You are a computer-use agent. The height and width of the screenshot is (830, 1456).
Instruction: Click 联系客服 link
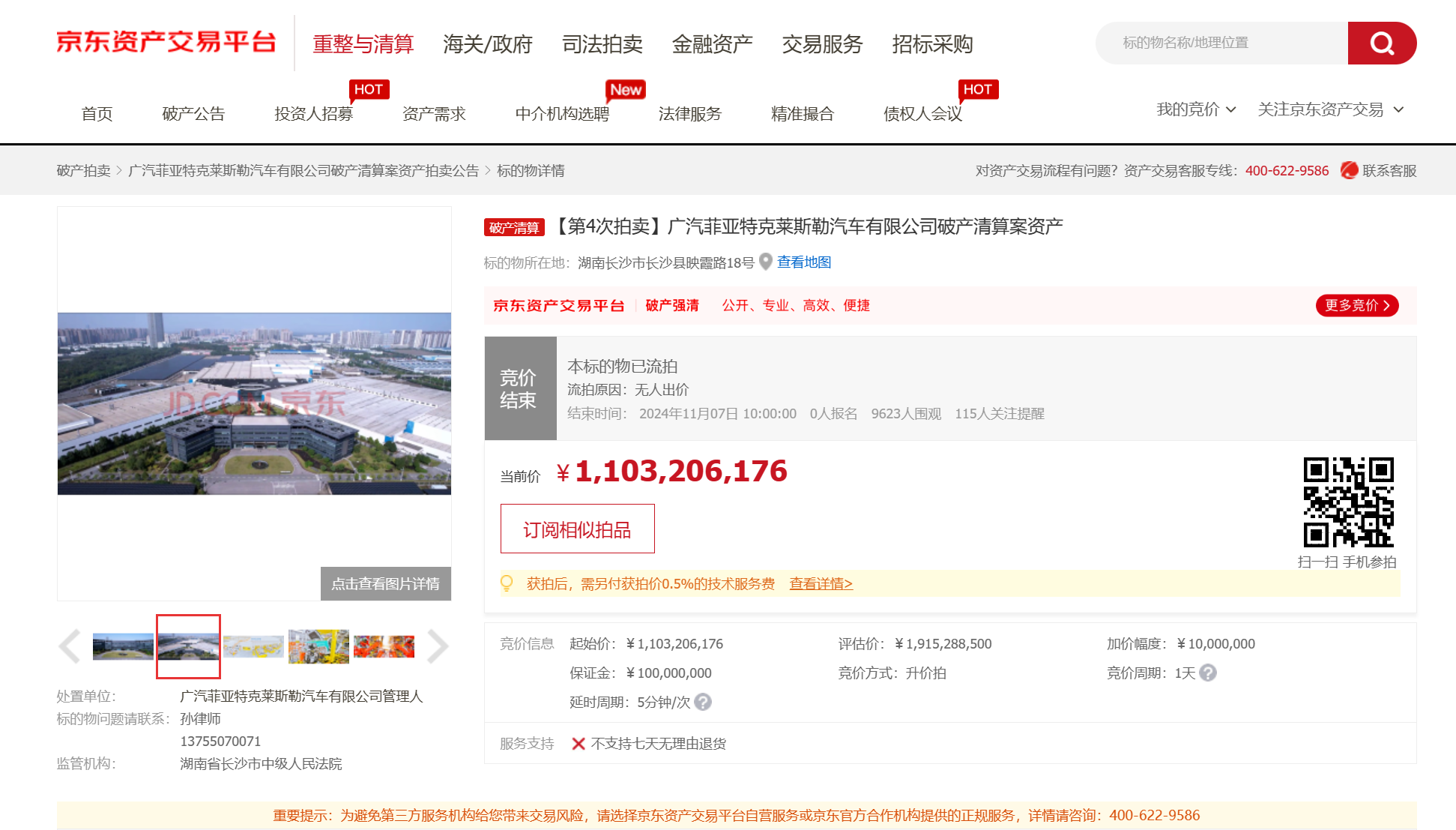tap(1389, 171)
